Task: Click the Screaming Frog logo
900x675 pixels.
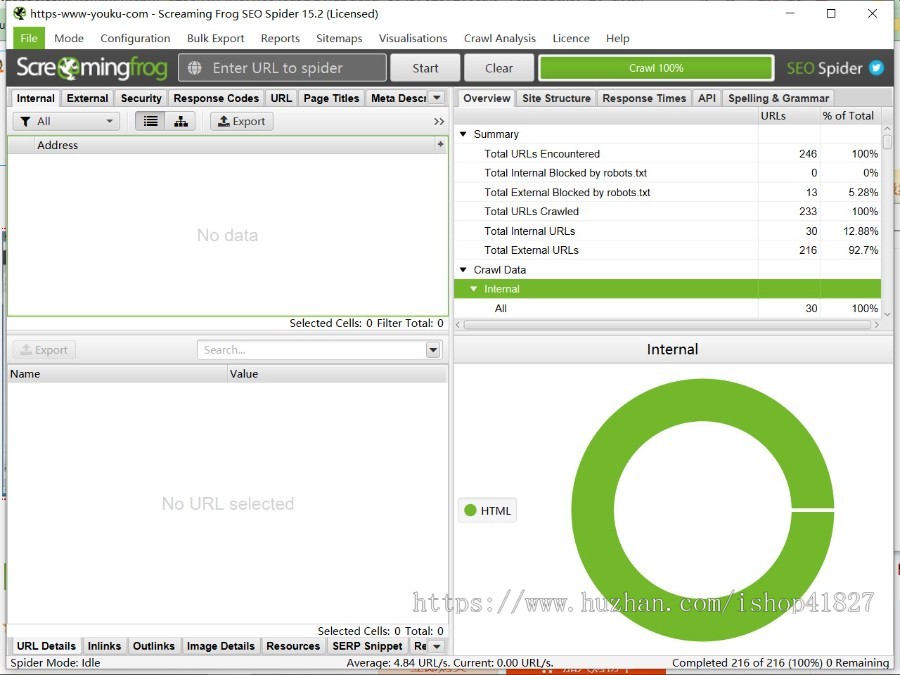Action: tap(92, 68)
